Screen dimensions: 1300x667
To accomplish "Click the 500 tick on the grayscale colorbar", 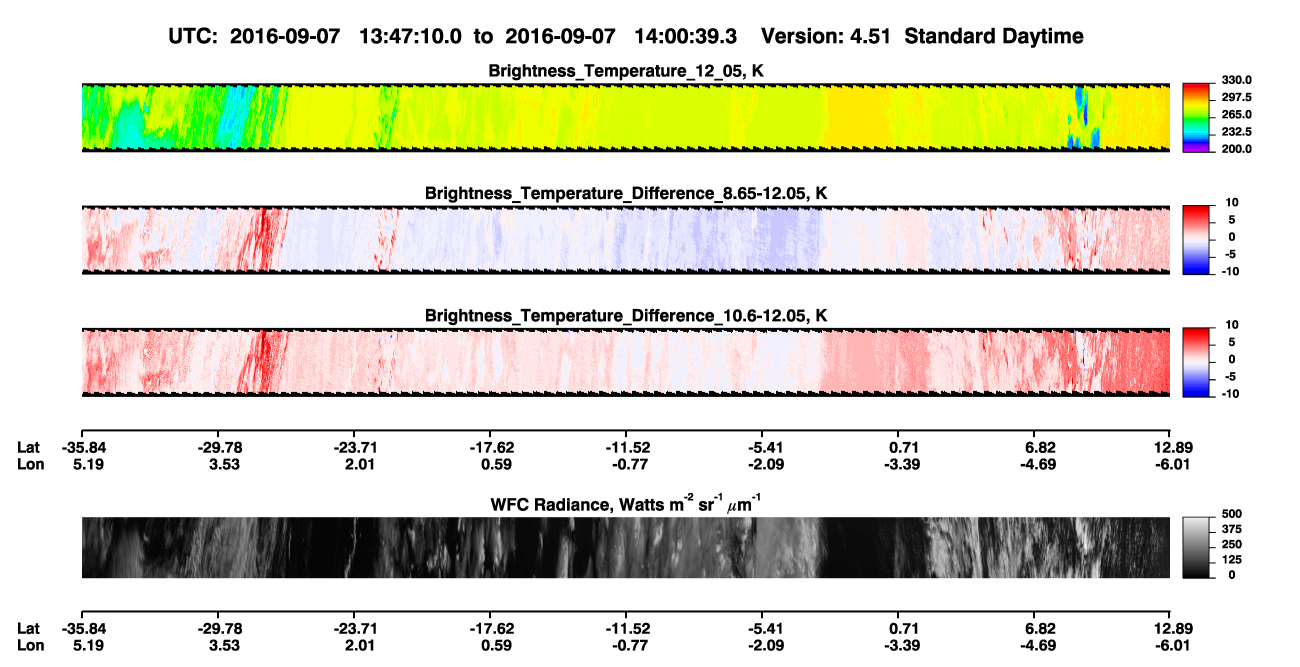I will [x=1231, y=514].
